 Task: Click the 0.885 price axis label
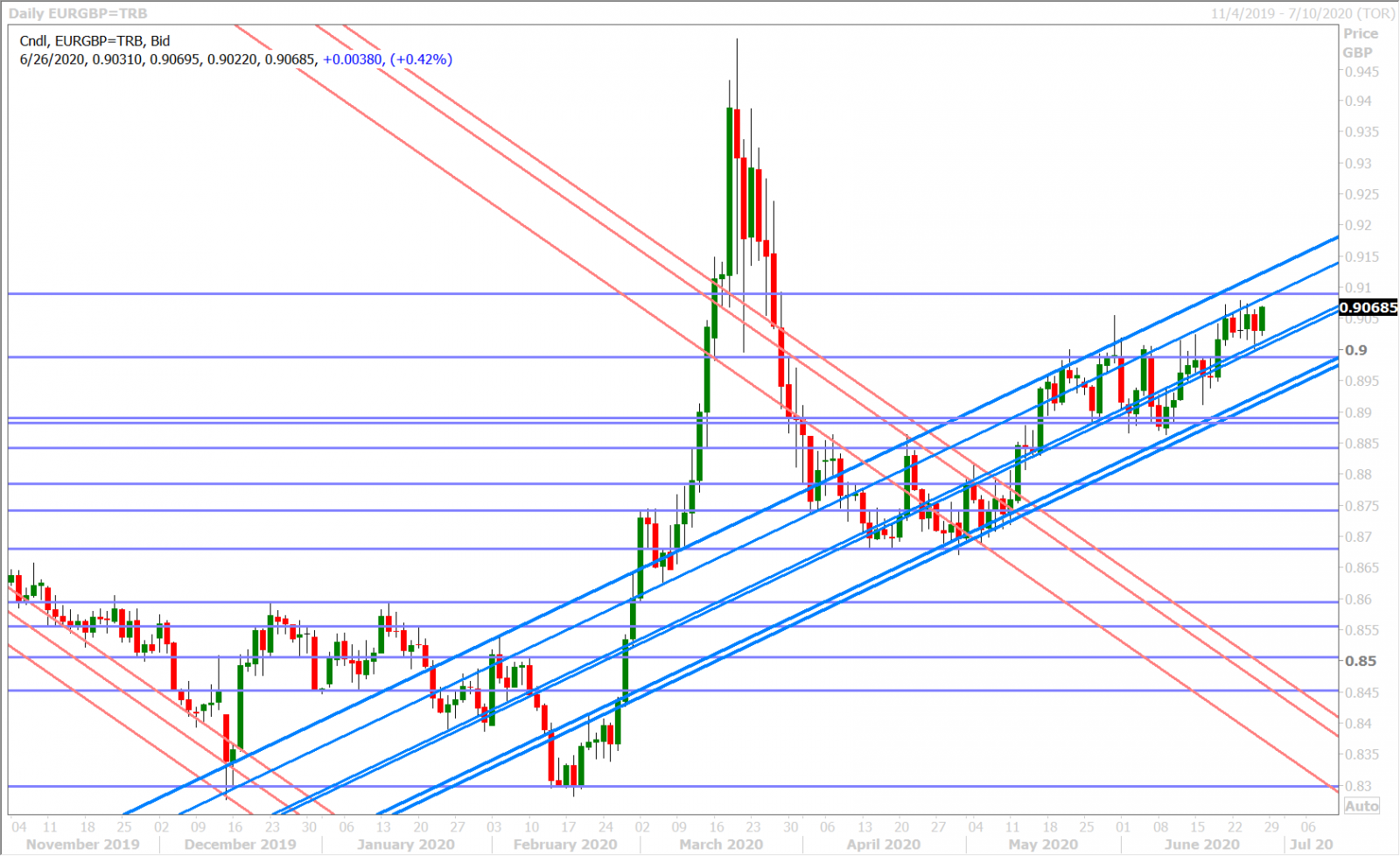coord(1362,444)
